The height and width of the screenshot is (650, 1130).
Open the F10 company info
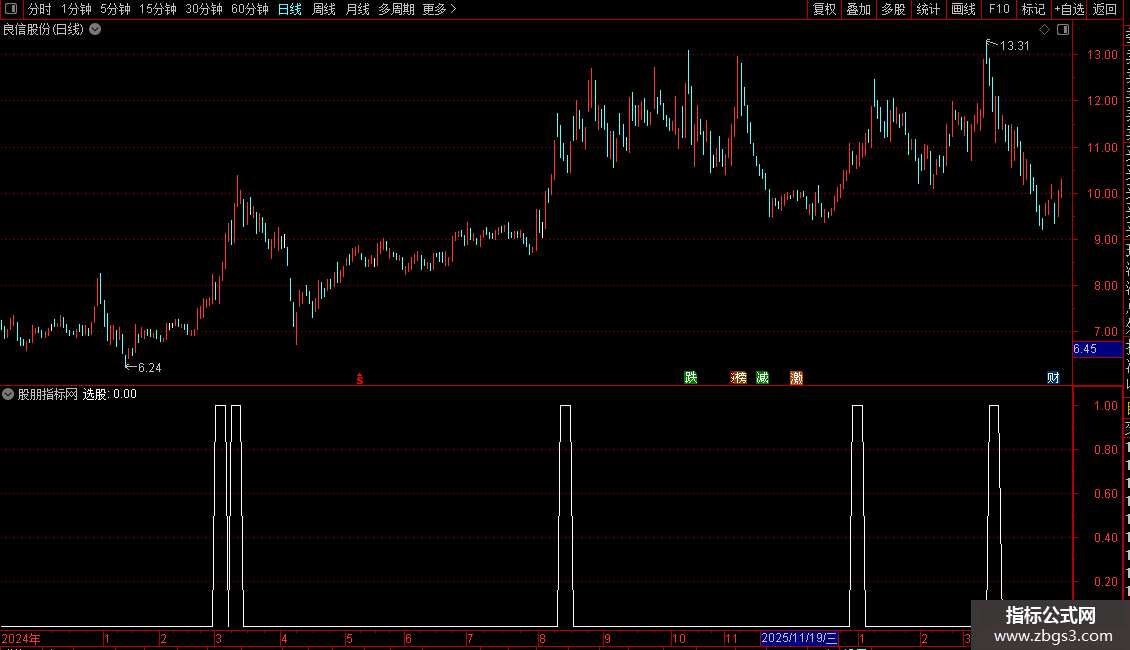tap(999, 9)
